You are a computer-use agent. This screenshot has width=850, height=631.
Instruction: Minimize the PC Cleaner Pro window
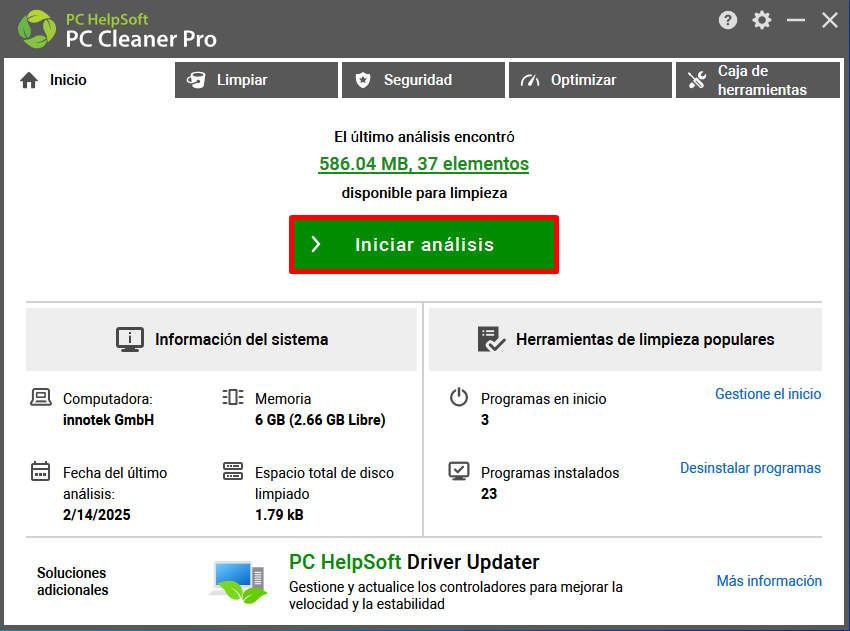click(796, 21)
